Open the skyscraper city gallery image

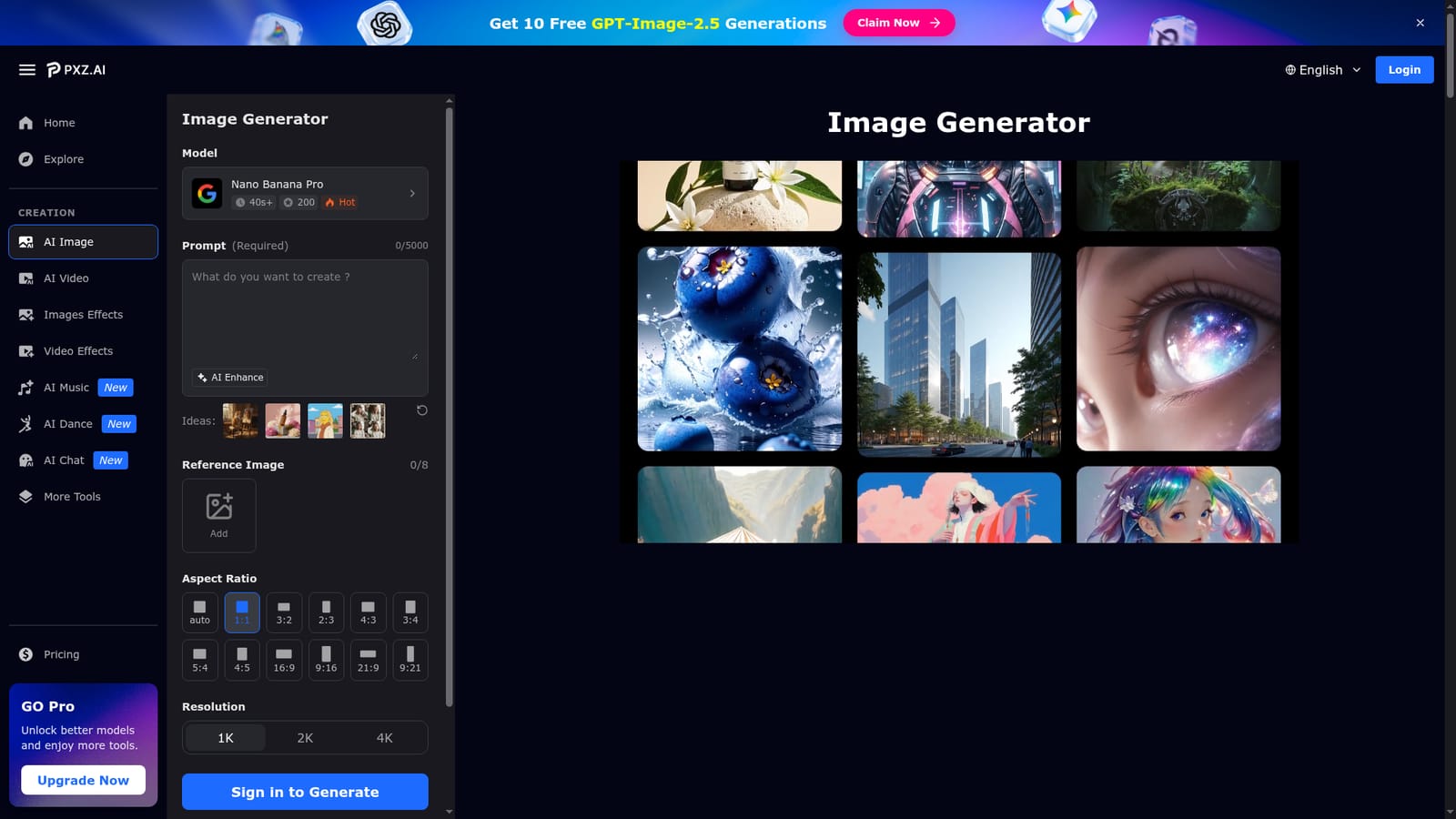[959, 355]
